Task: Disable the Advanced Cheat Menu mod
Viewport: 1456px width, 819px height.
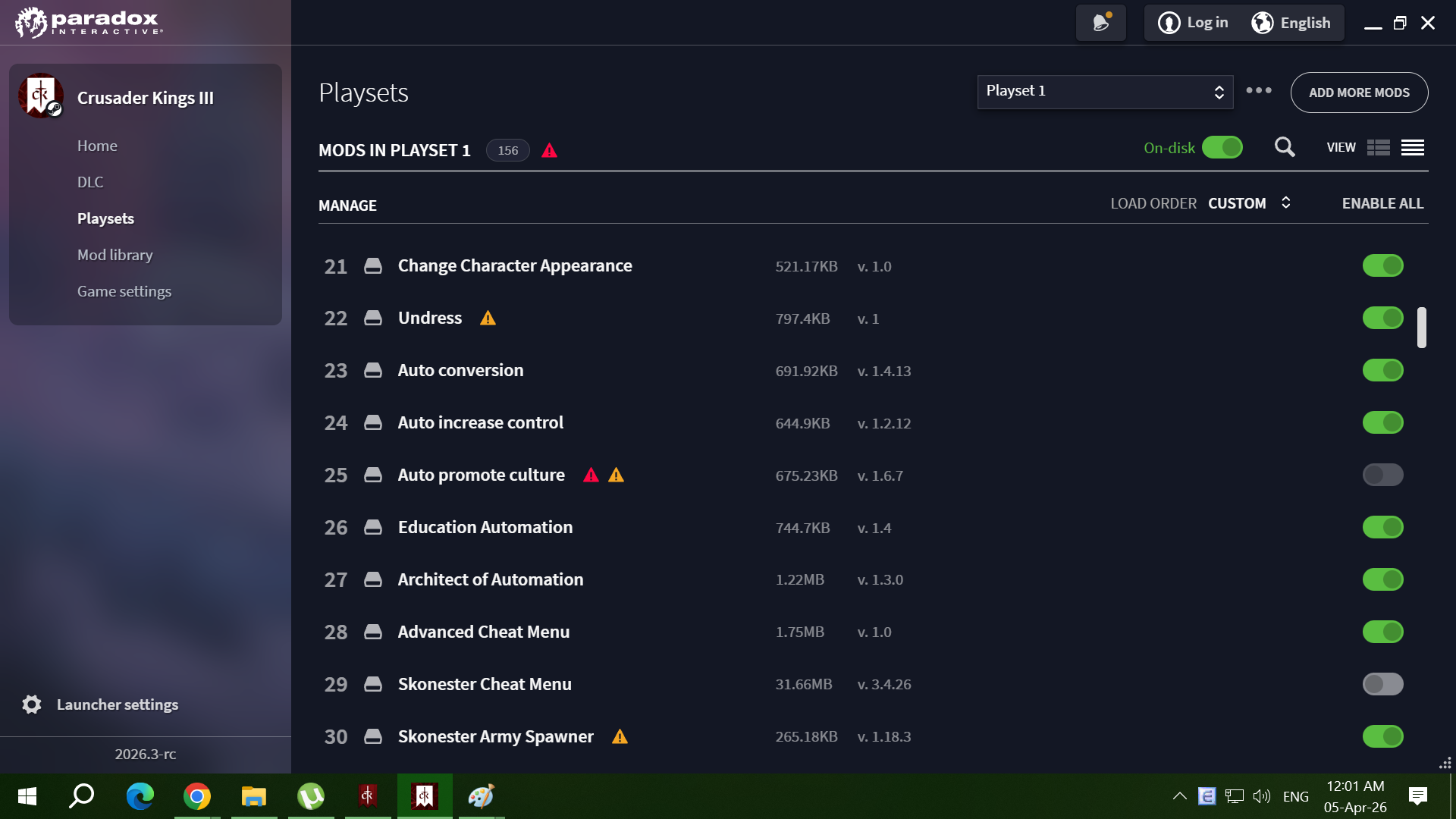Action: click(x=1383, y=632)
